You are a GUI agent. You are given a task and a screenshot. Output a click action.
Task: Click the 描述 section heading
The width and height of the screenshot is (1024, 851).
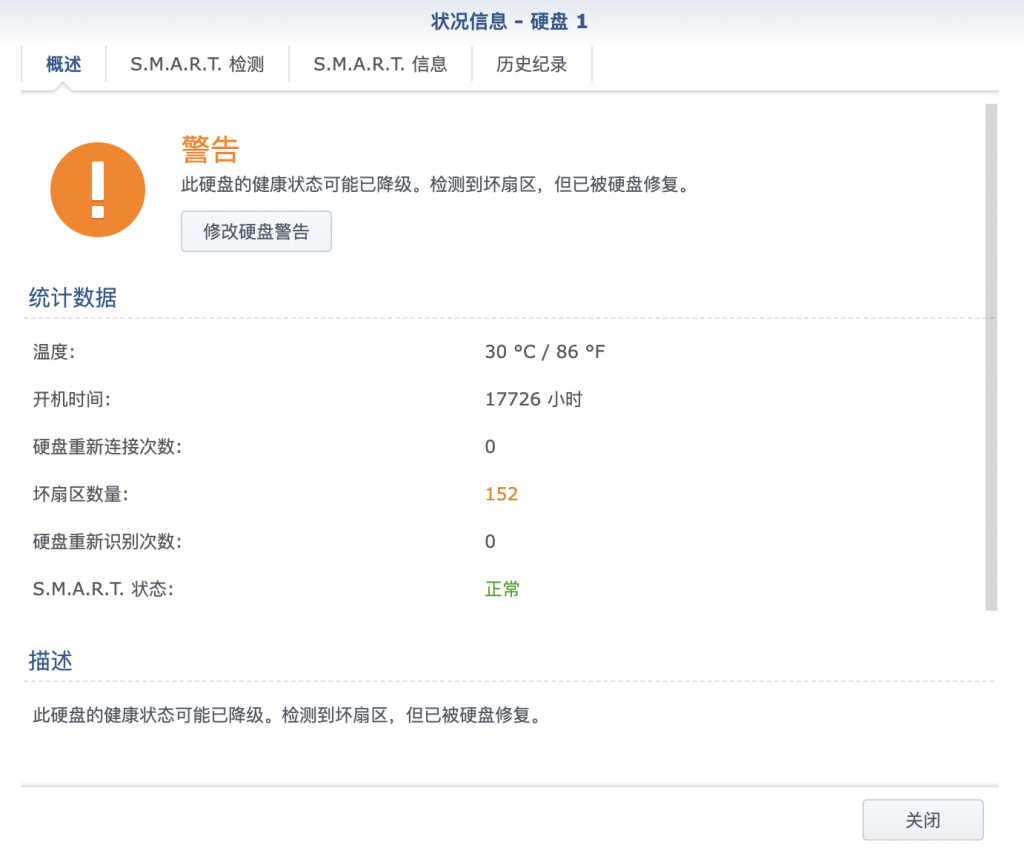pyautogui.click(x=50, y=662)
